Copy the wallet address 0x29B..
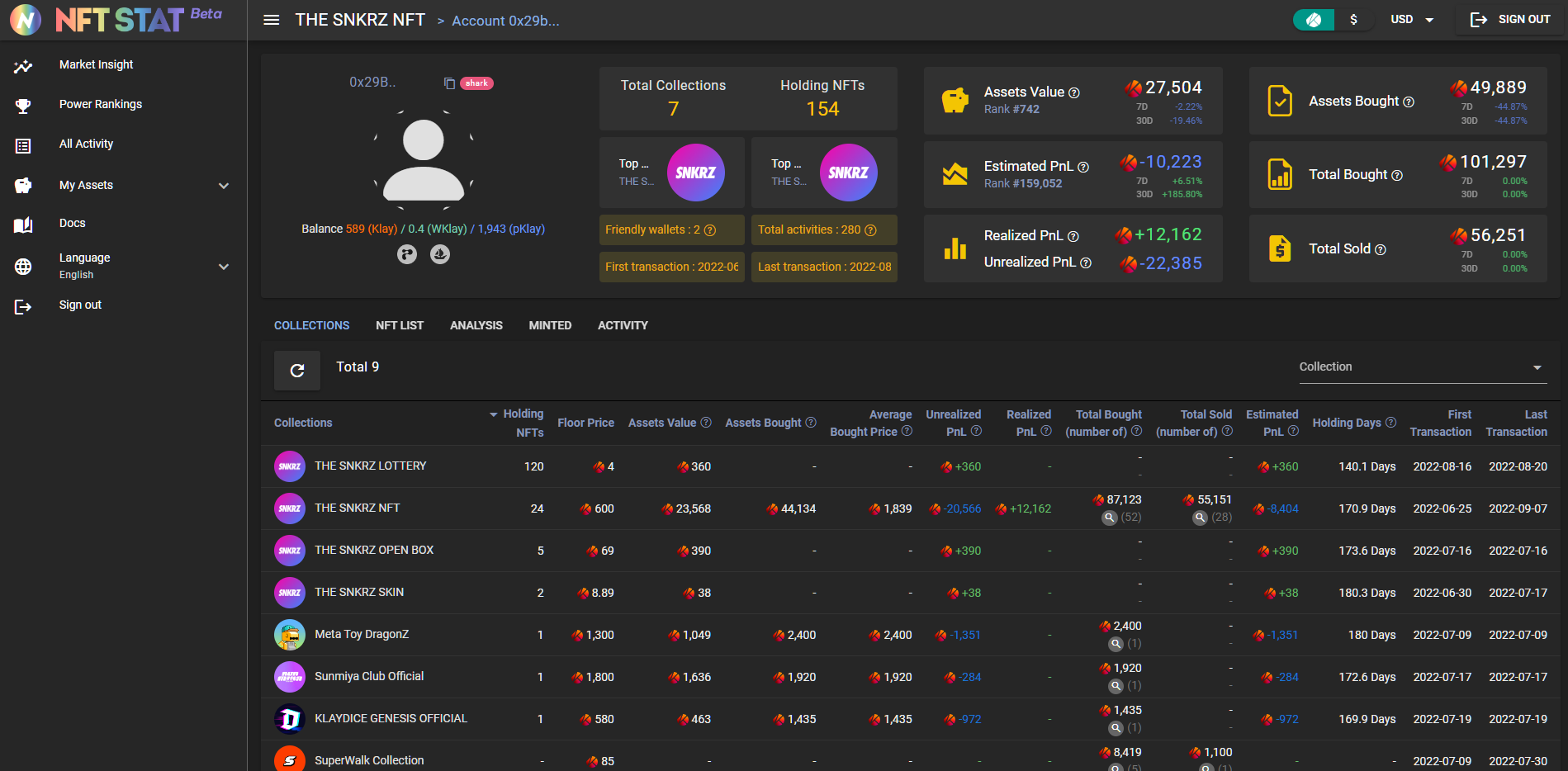The image size is (1568, 771). [449, 83]
